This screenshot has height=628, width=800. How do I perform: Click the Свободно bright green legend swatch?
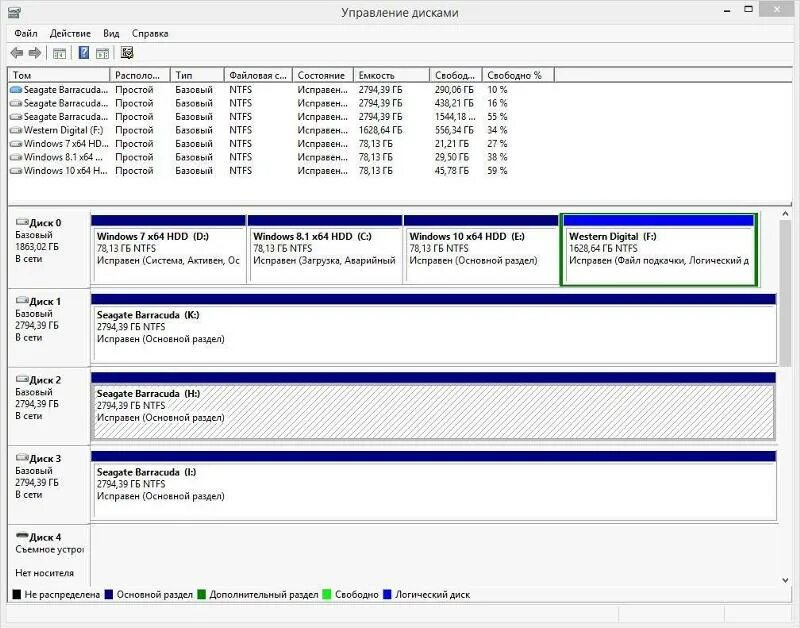[x=327, y=594]
